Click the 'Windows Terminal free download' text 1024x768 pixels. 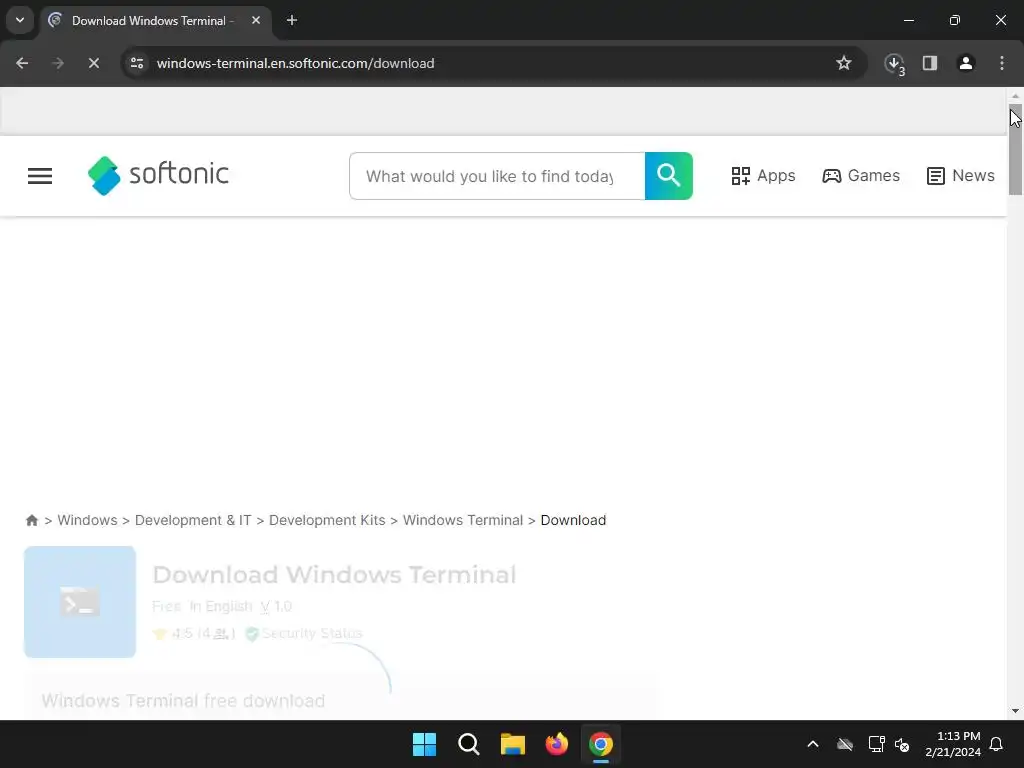pos(184,701)
